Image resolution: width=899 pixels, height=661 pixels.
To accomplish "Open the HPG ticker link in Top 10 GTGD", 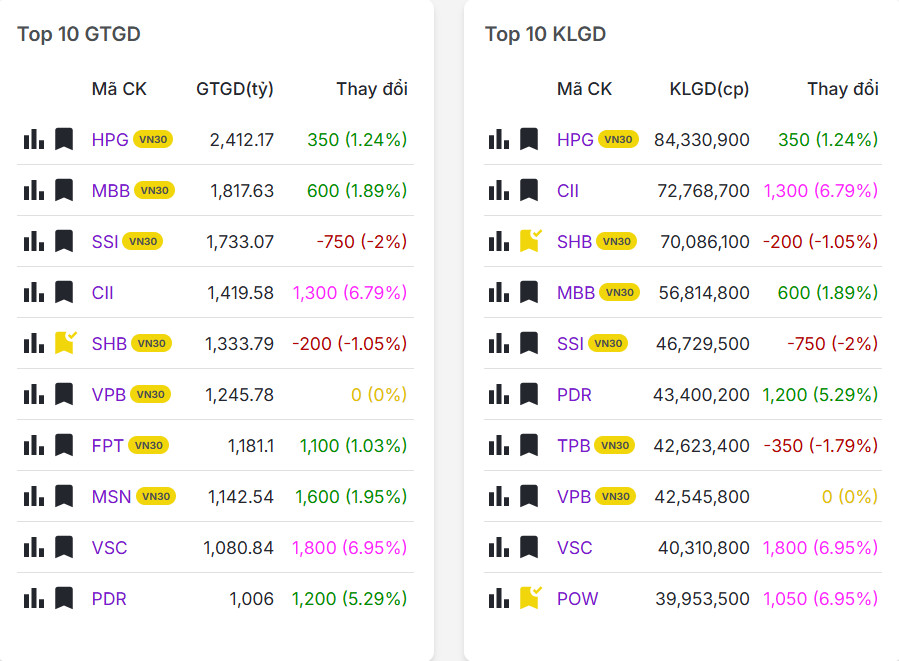I will [110, 139].
